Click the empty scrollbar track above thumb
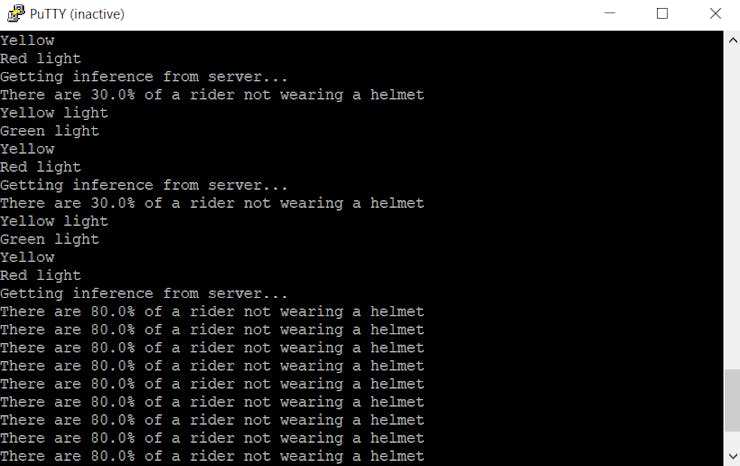 click(x=732, y=209)
